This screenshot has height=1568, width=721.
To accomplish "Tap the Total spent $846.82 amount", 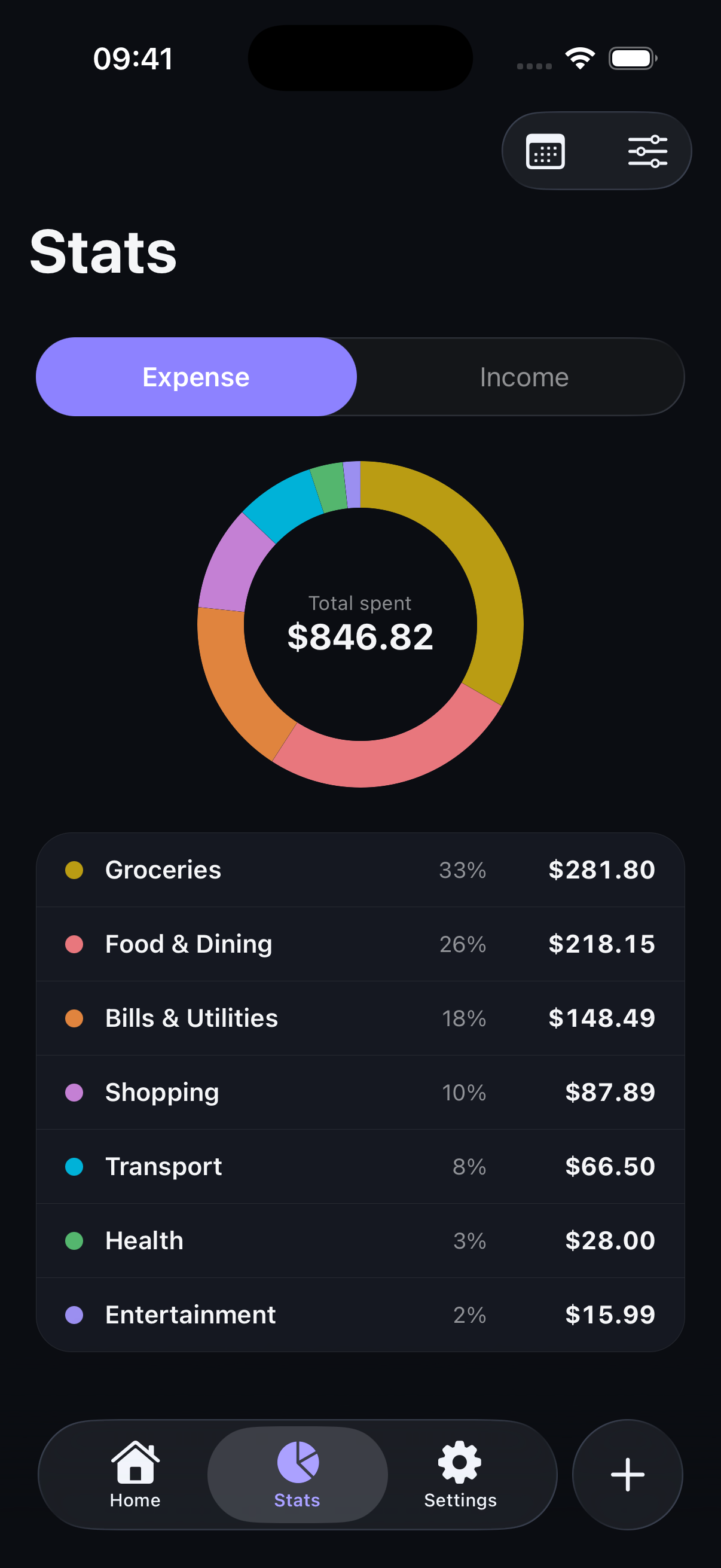I will (360, 637).
